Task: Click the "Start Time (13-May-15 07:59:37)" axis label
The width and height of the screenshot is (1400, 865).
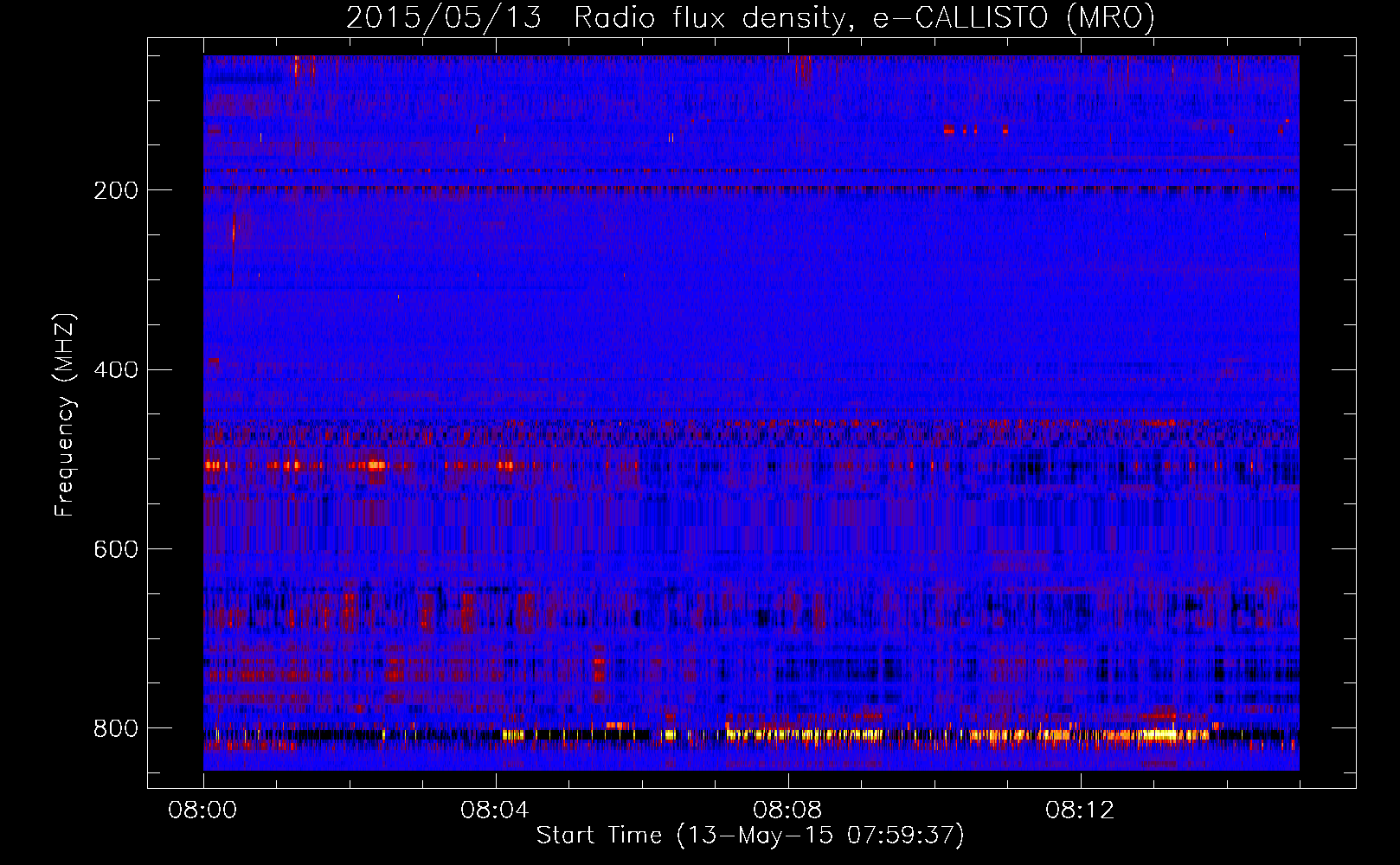Action: [x=750, y=836]
